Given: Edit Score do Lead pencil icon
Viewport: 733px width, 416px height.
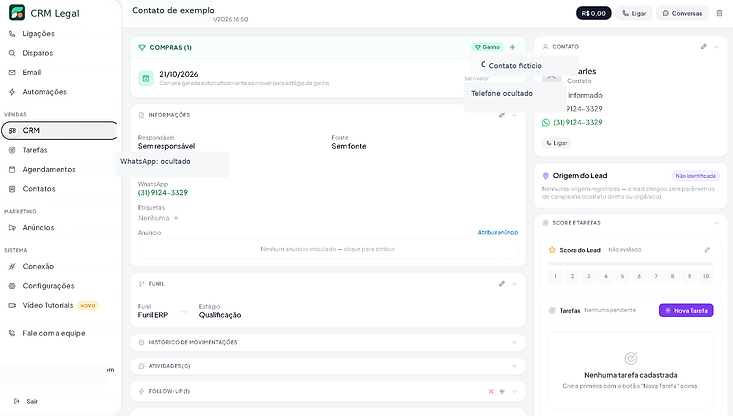Looking at the screenshot, I should 707,250.
